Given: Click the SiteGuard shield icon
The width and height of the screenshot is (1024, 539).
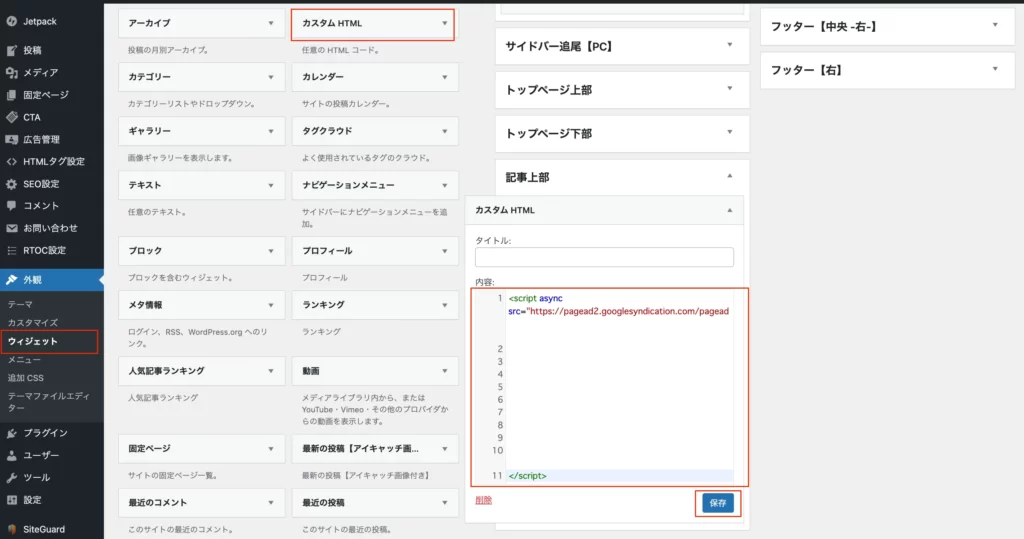Looking at the screenshot, I should pos(12,529).
